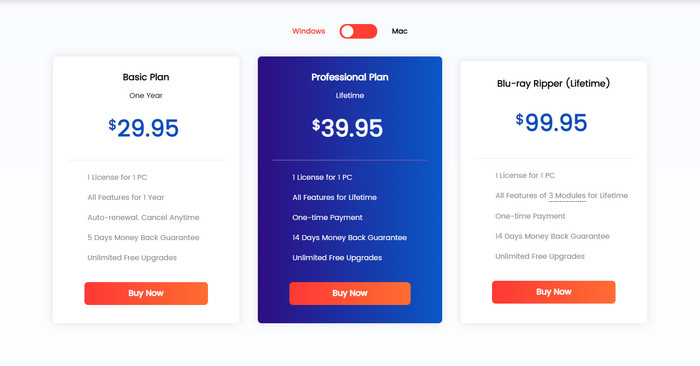
Task: Click the Professional Plan heading
Action: (x=350, y=77)
